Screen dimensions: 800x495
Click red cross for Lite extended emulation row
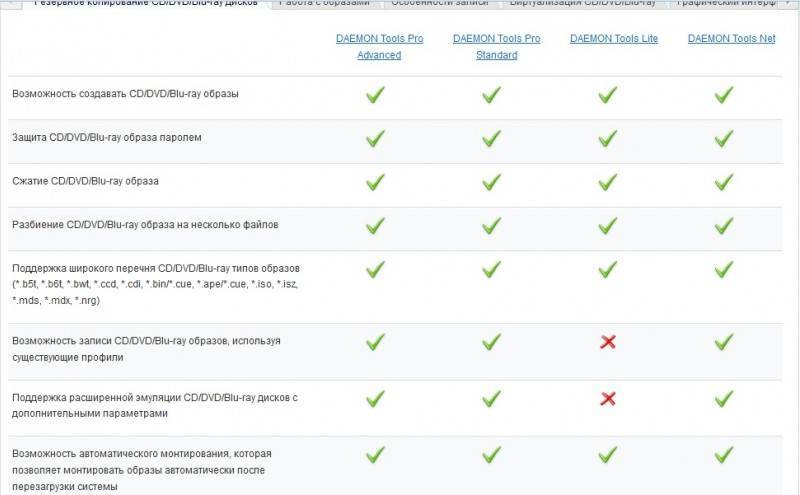coord(608,399)
